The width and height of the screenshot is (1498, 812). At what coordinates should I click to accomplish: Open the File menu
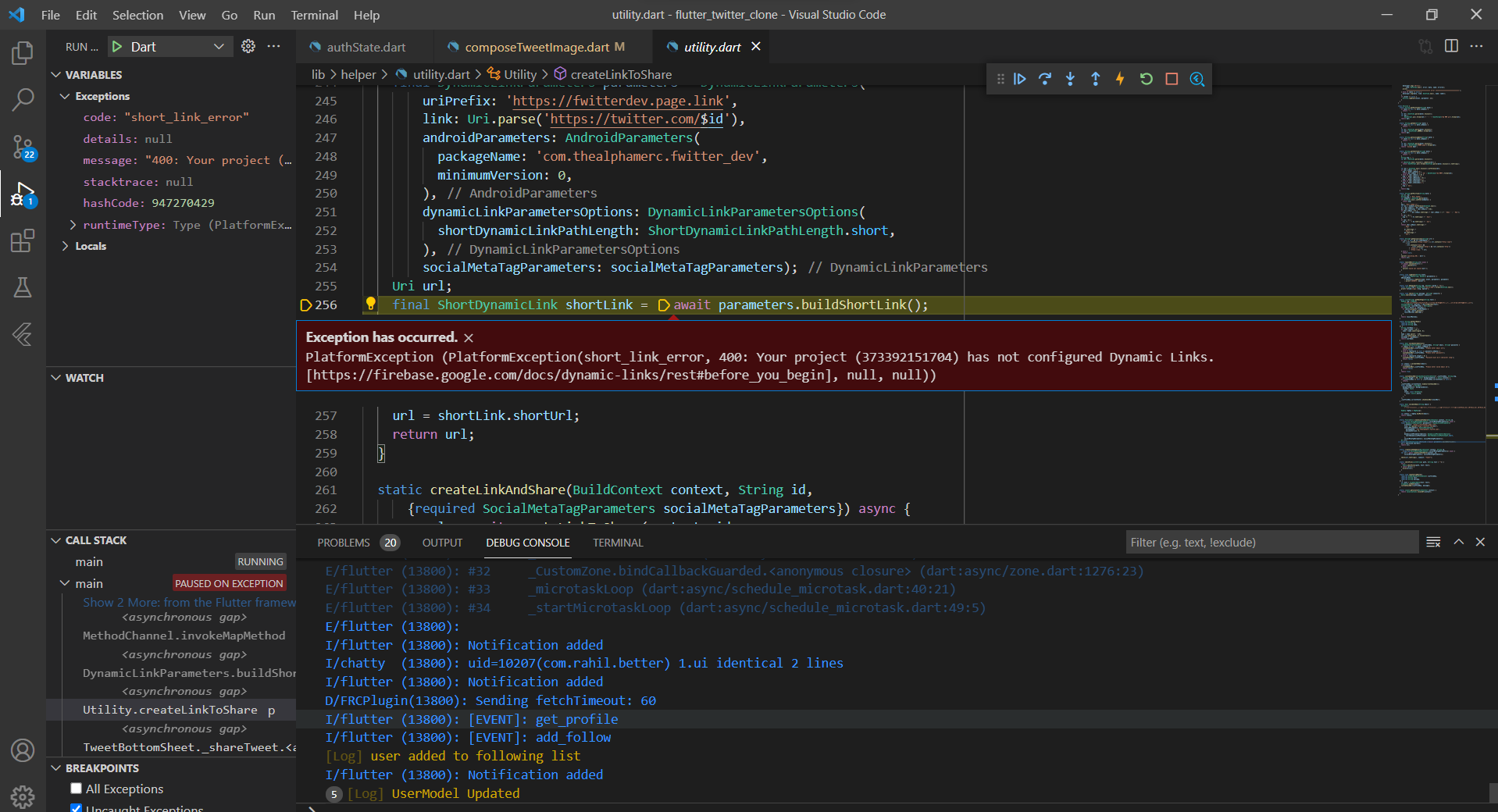(x=50, y=15)
